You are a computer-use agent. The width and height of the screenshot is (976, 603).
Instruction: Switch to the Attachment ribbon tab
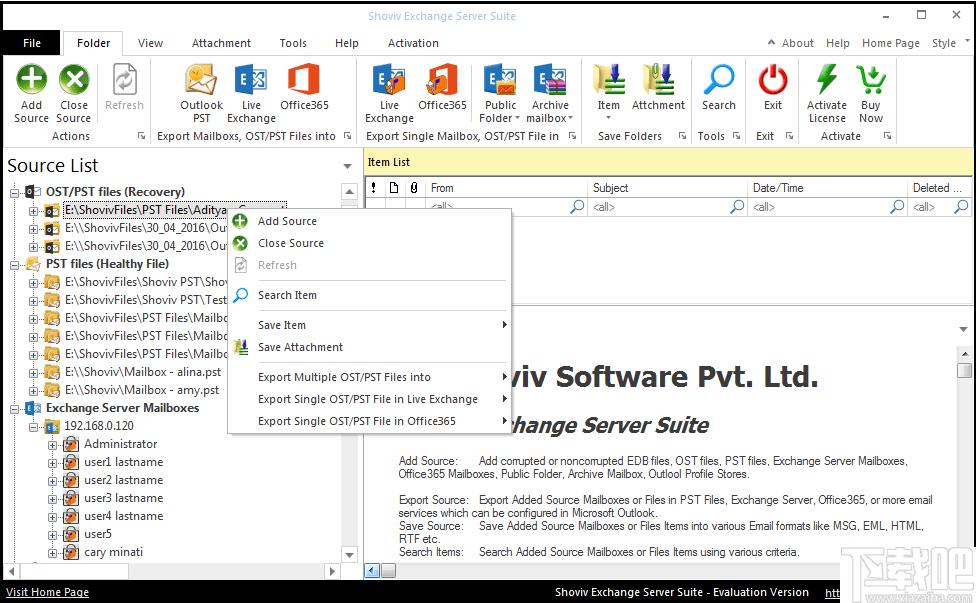[x=221, y=43]
